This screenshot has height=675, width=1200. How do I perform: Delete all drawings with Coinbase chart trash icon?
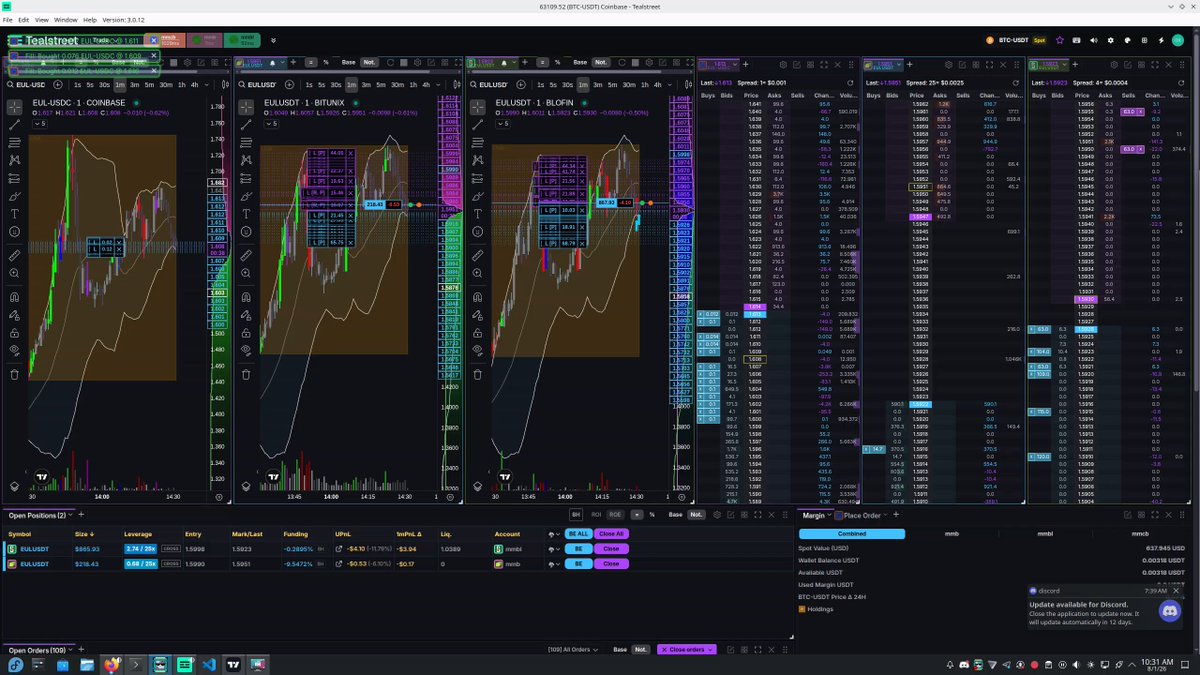click(15, 375)
